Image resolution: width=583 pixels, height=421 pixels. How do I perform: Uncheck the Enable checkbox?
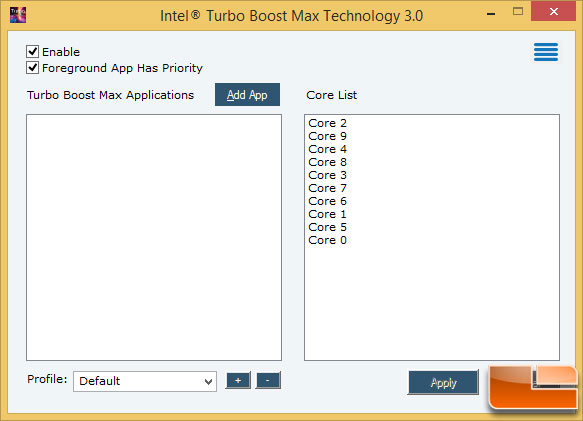tap(32, 51)
